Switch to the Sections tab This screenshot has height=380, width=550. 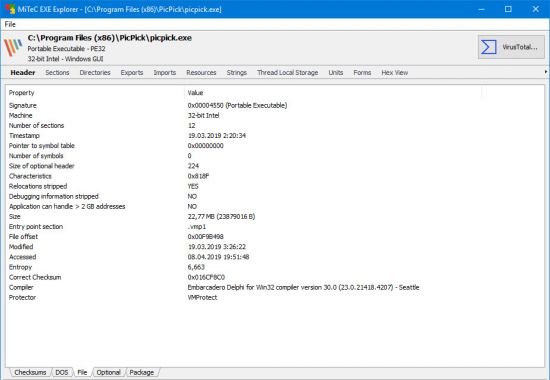coord(57,73)
